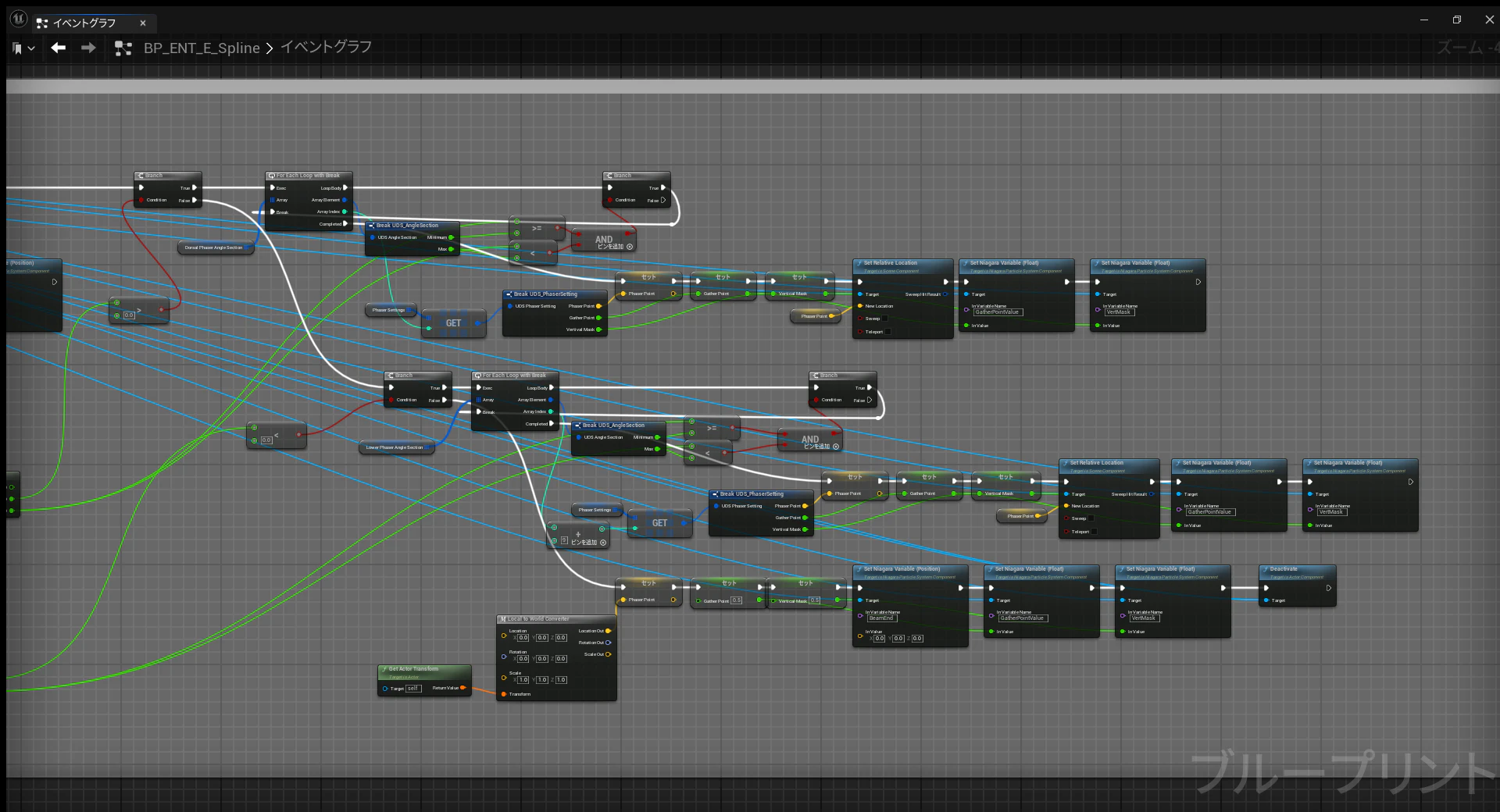1500x812 pixels.
Task: Select the Lower Phaser Angle Section output pin
Action: tap(428, 447)
